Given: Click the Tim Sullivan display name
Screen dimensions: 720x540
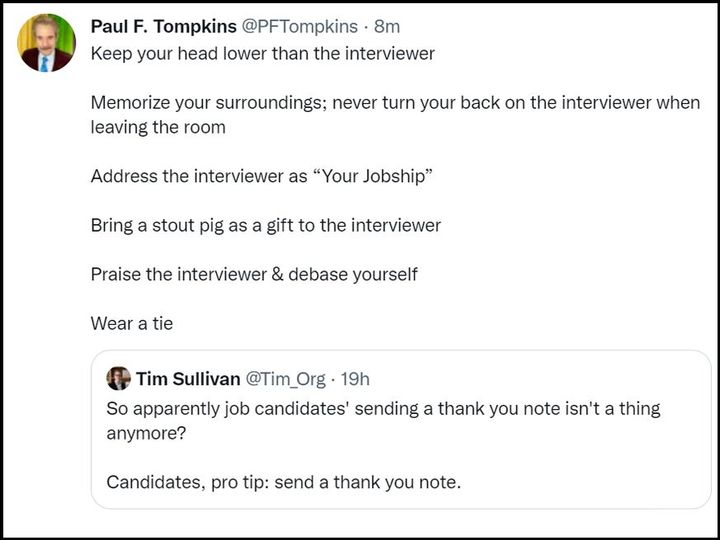Looking at the screenshot, I should pos(187,378).
